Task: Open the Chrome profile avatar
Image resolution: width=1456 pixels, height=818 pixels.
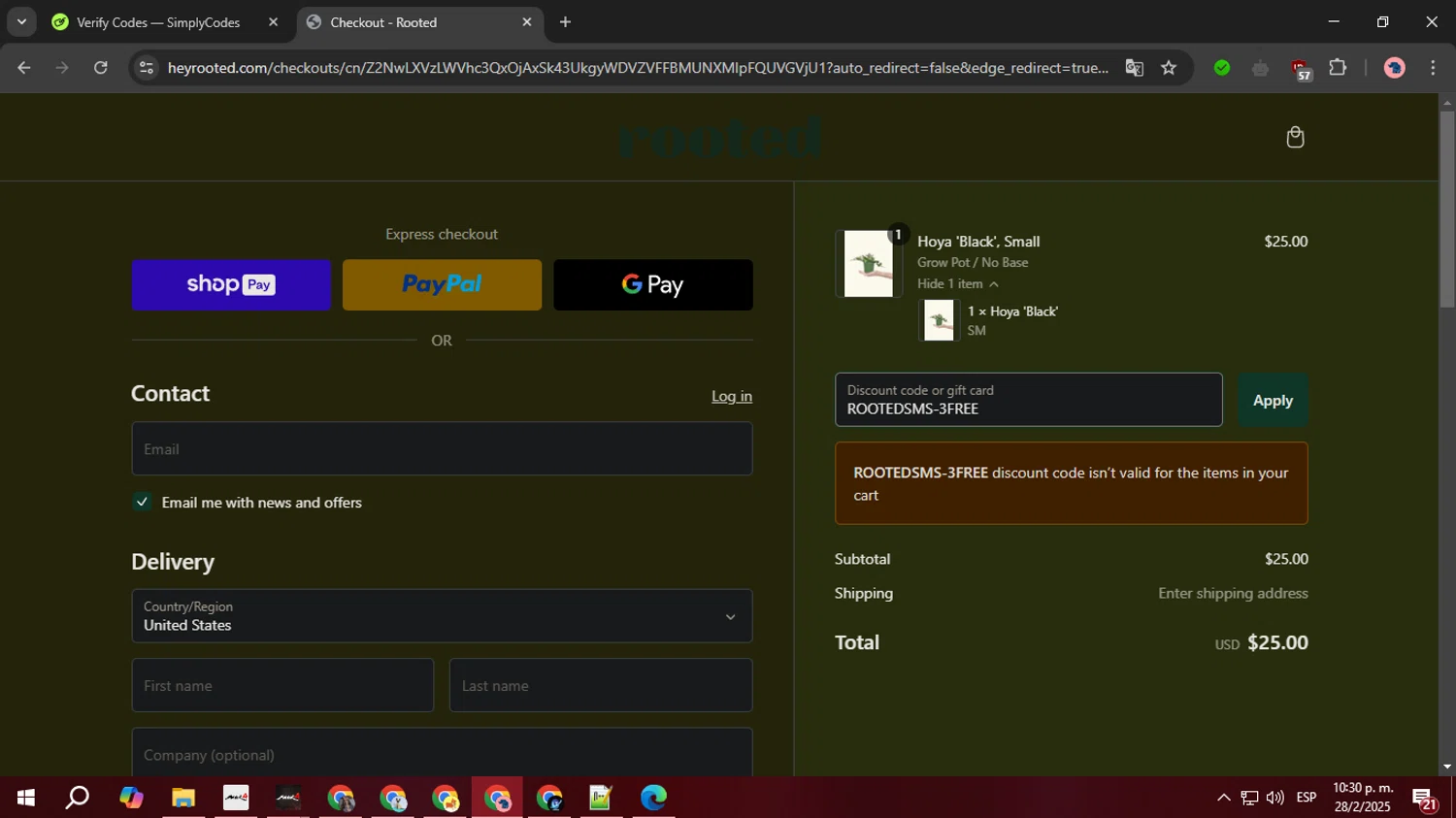Action: tap(1395, 68)
